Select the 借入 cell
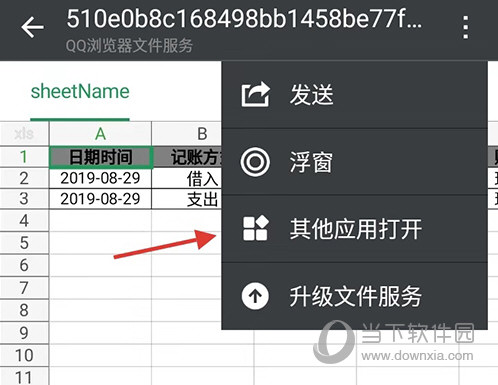The height and width of the screenshot is (385, 498). click(x=187, y=178)
